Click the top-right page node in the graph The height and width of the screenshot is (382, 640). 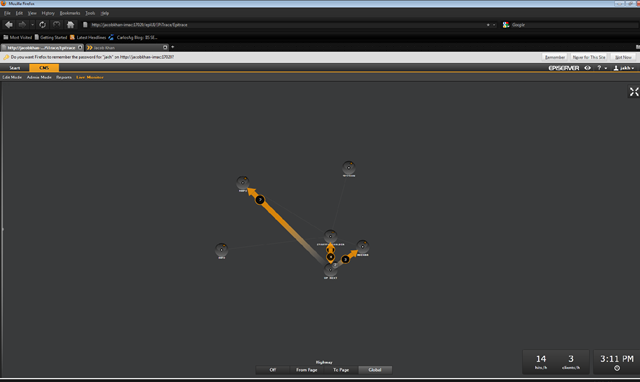click(x=349, y=167)
